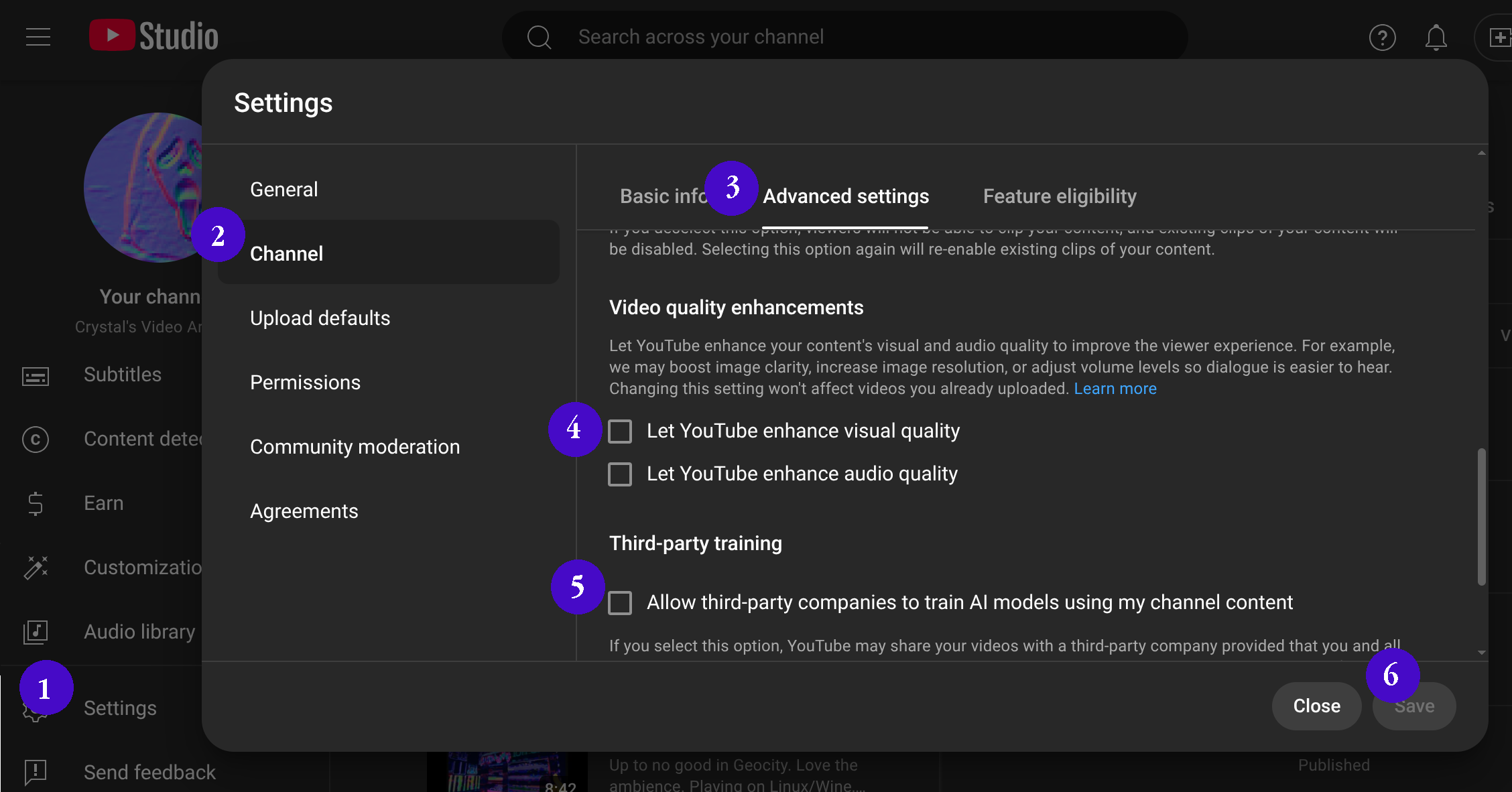The height and width of the screenshot is (792, 1512).
Task: Open the Earn dollar icon
Action: (36, 504)
